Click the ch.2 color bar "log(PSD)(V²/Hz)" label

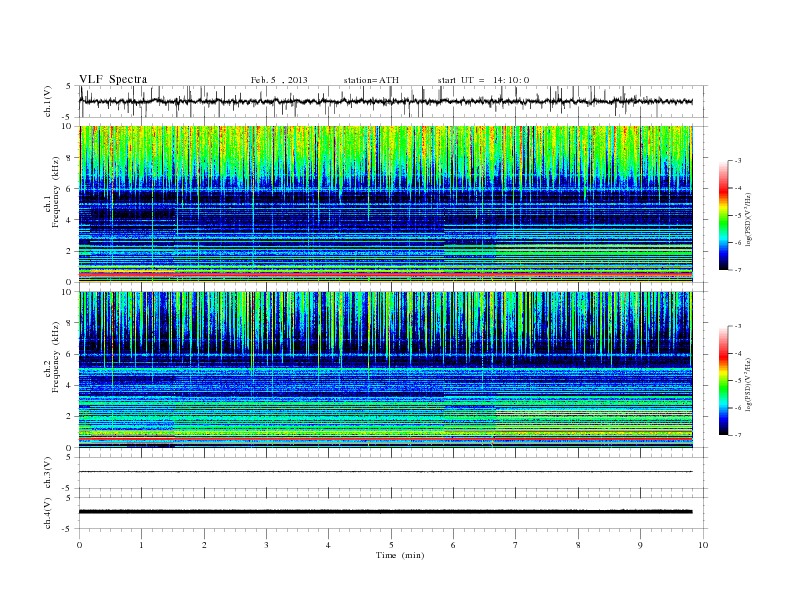coord(749,385)
